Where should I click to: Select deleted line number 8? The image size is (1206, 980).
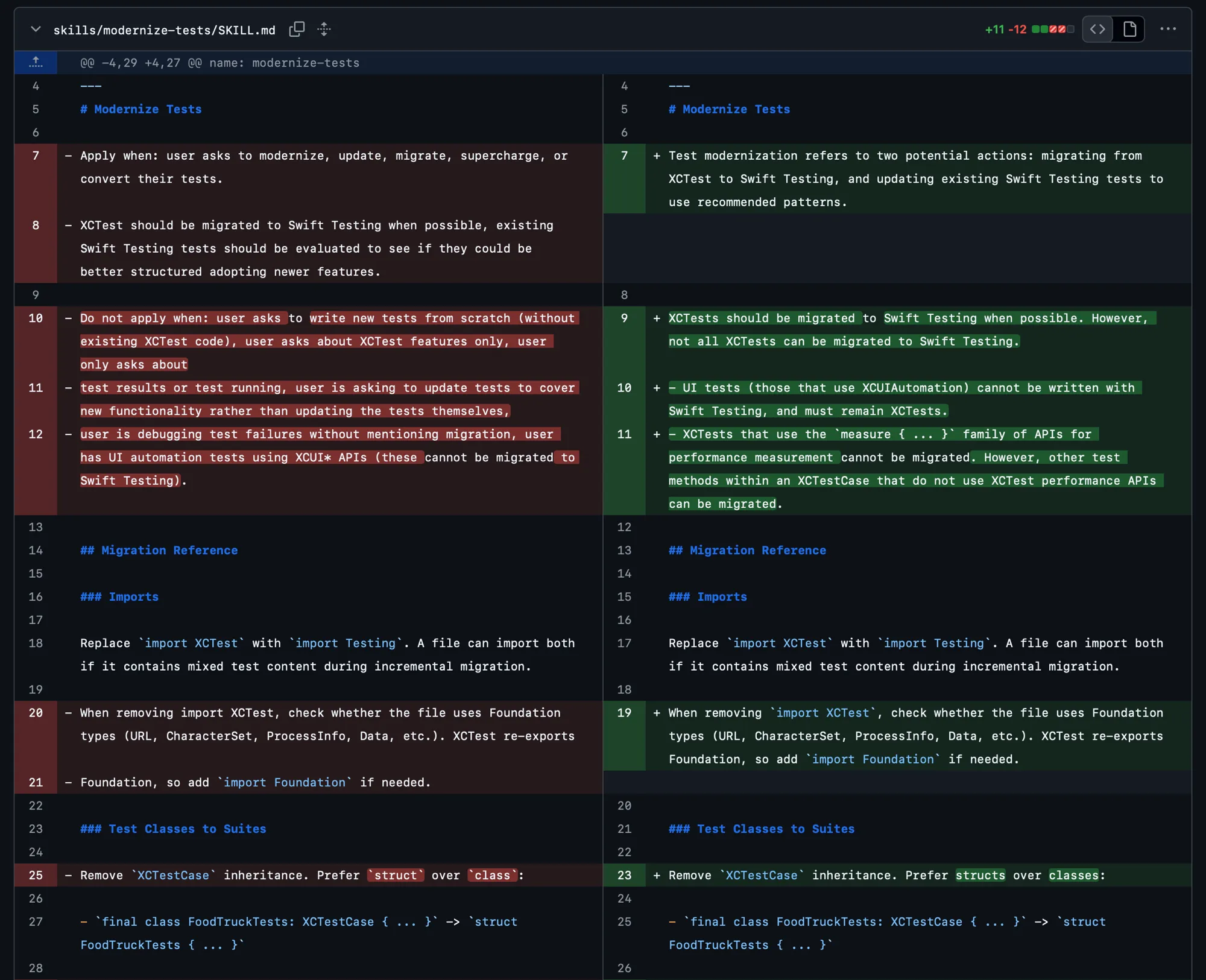pyautogui.click(x=36, y=225)
